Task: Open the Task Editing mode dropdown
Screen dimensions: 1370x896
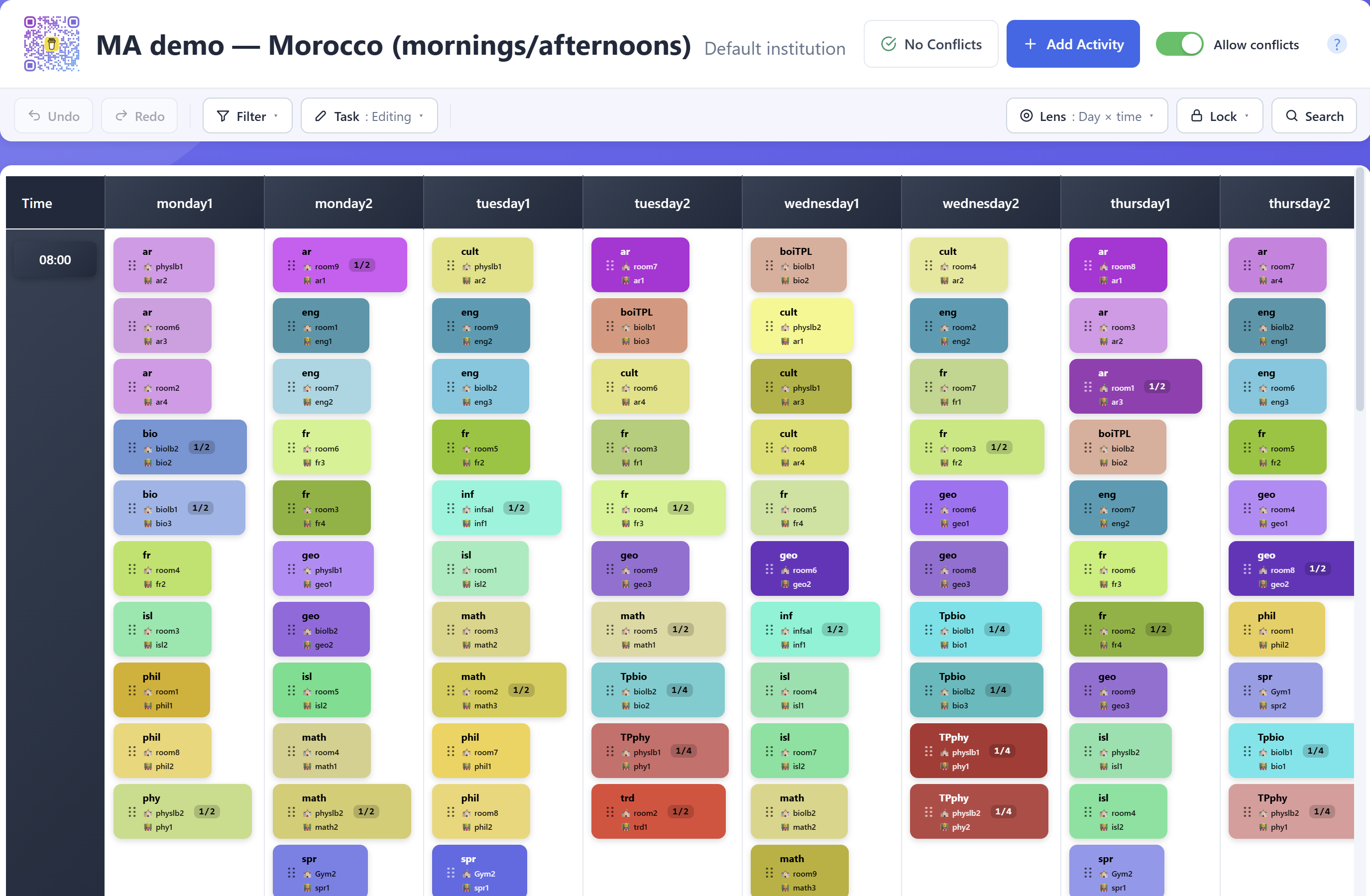Action: pos(369,115)
